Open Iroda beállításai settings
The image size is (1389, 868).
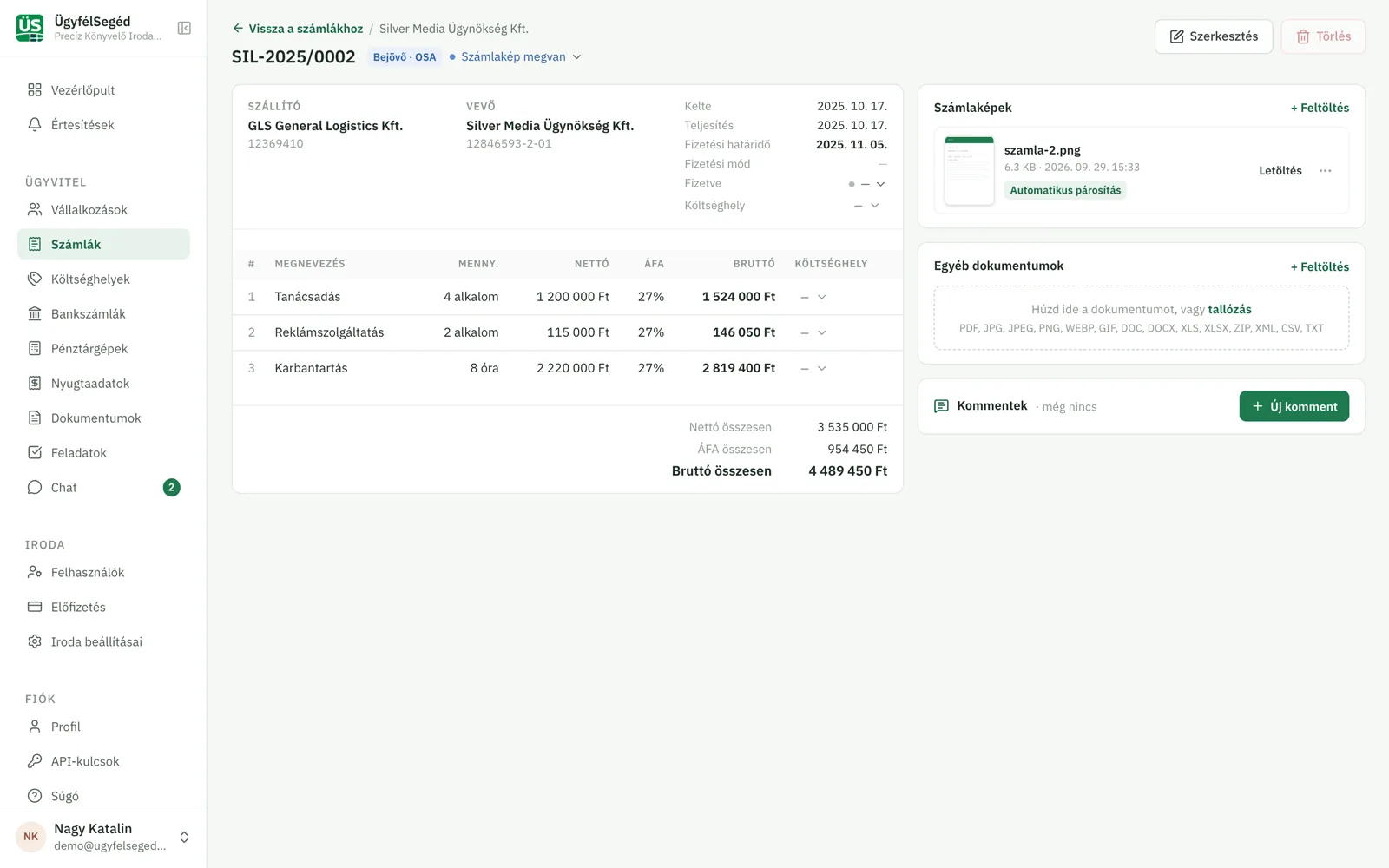point(103,642)
